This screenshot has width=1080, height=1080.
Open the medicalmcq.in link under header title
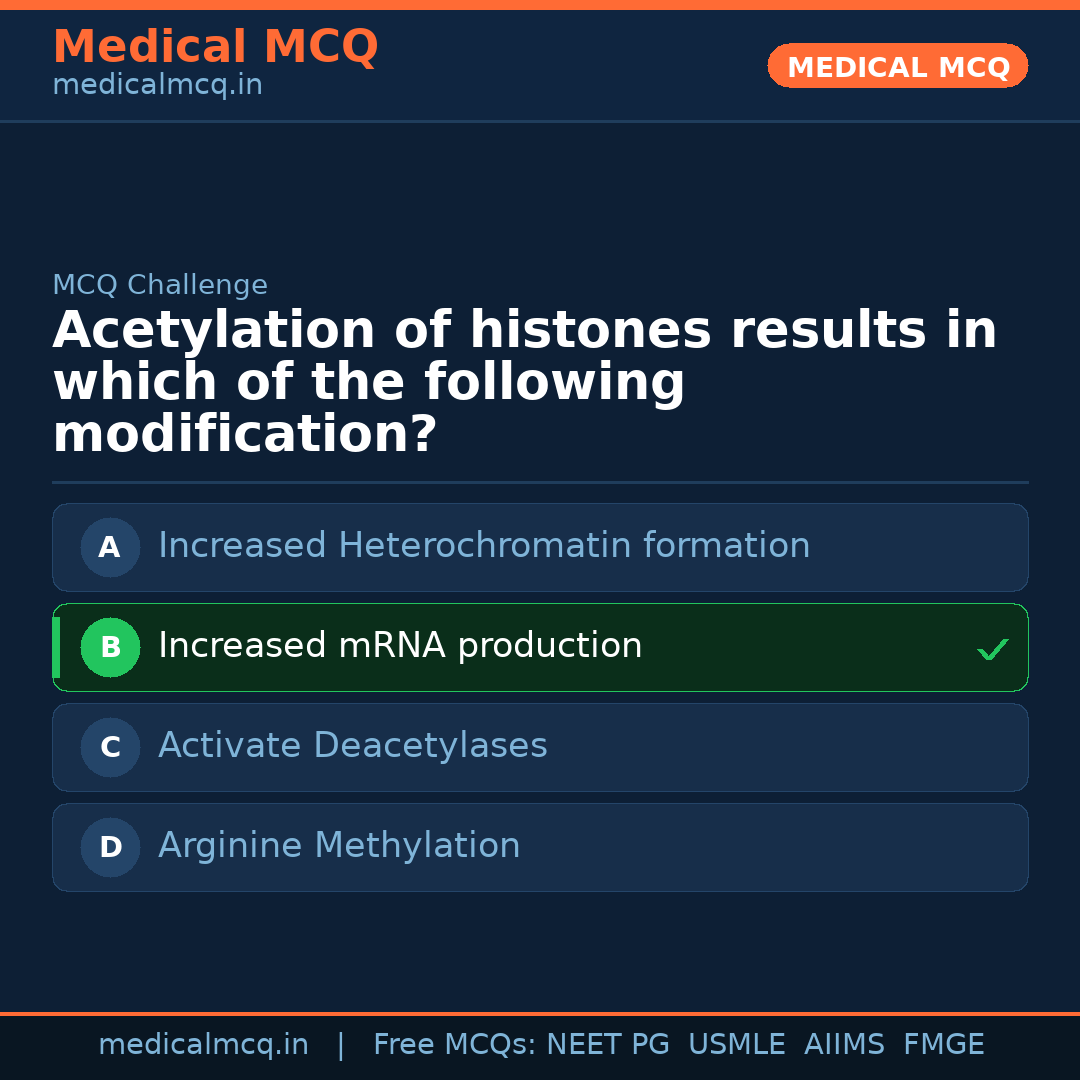[157, 86]
